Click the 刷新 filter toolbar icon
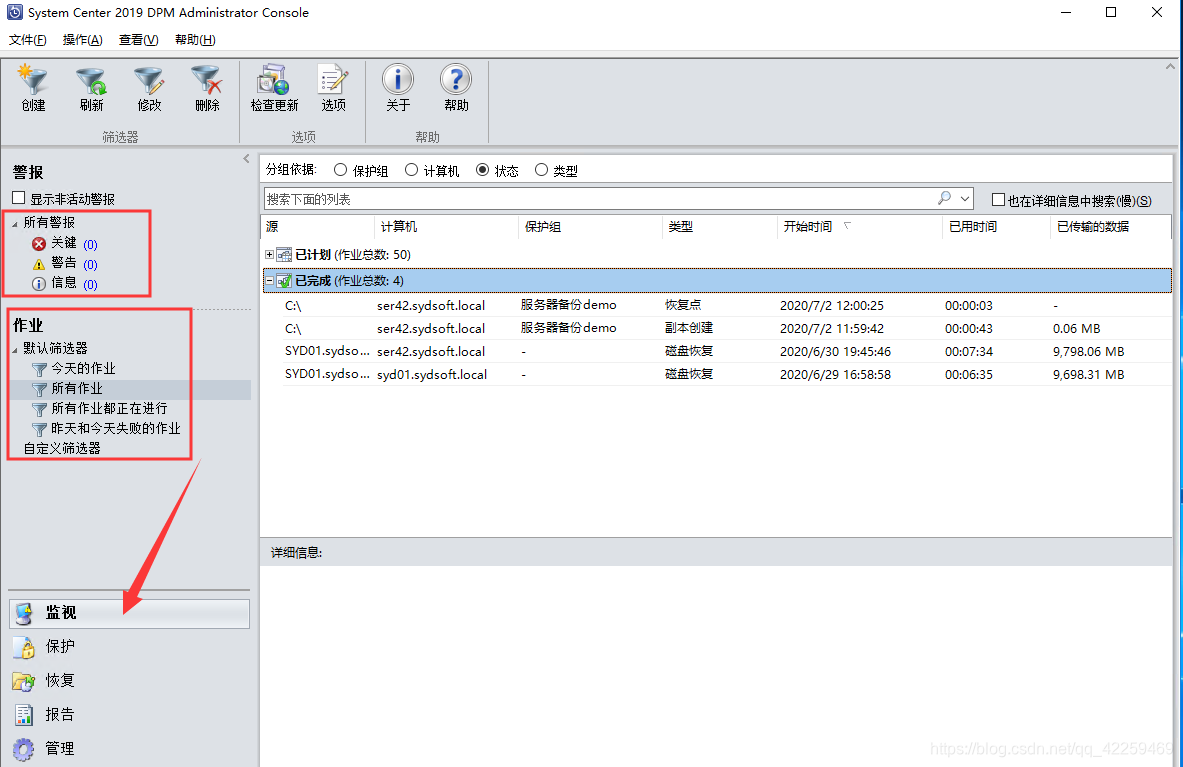The image size is (1183, 767). click(91, 81)
